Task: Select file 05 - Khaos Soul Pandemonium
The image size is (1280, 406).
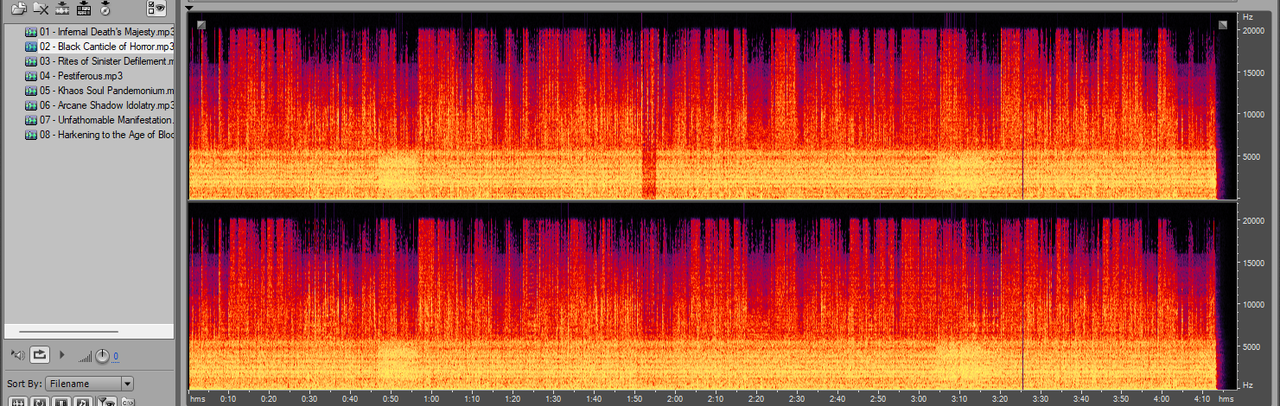Action: [107, 90]
